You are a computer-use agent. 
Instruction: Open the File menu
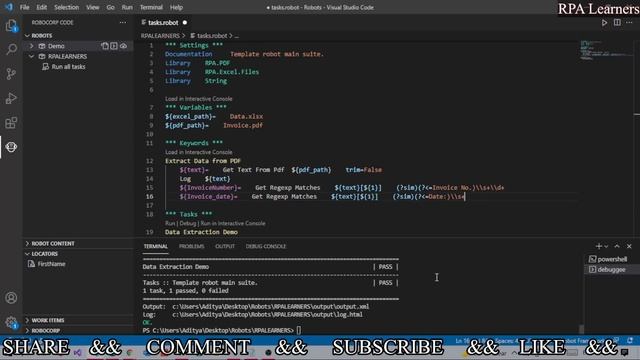click(x=24, y=7)
